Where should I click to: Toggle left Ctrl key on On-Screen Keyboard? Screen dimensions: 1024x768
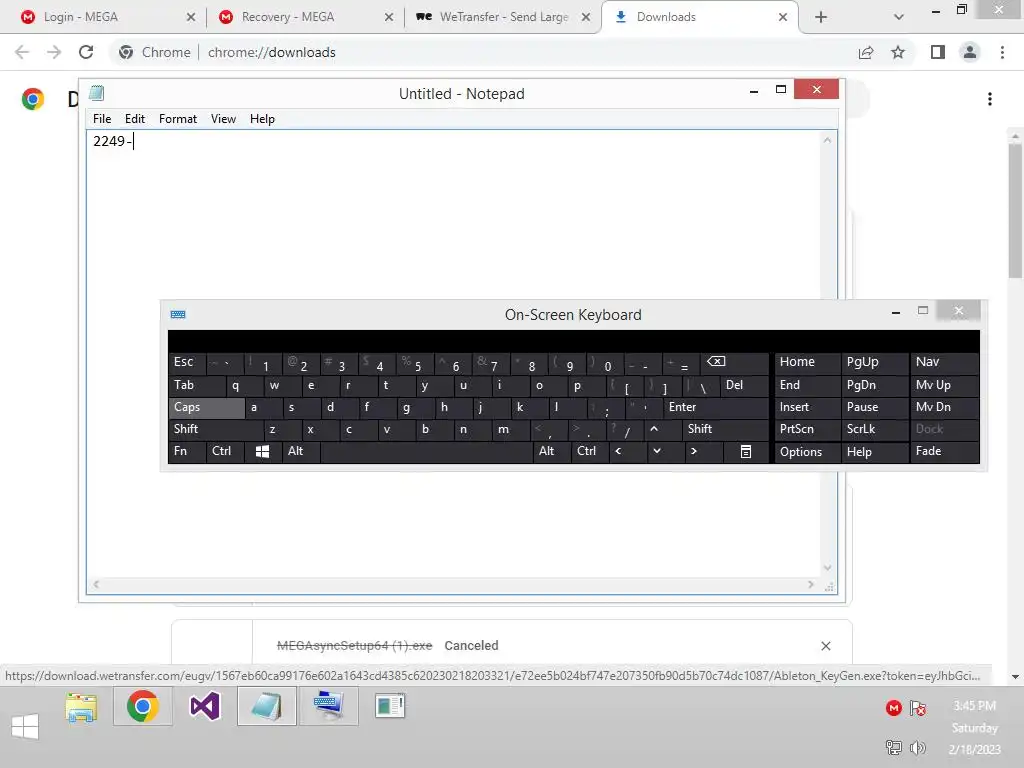(225, 451)
